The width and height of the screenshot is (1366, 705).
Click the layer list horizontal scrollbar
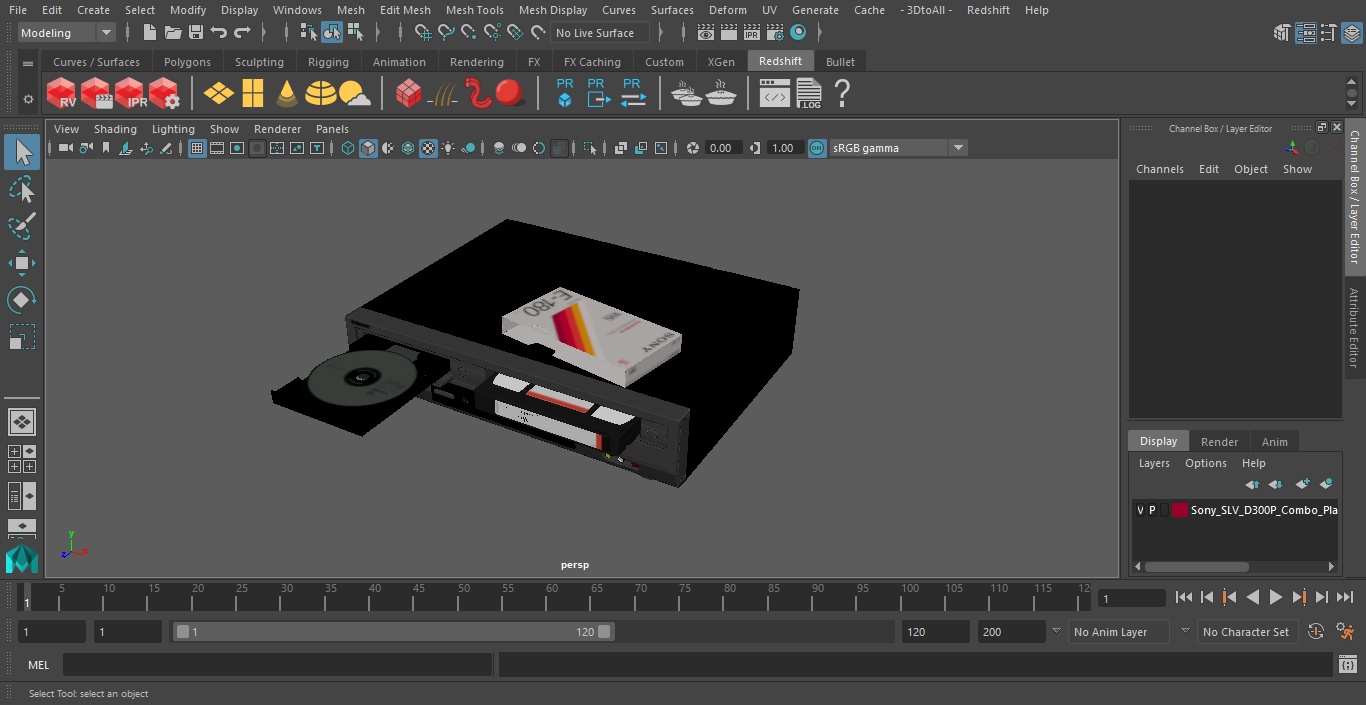1196,566
